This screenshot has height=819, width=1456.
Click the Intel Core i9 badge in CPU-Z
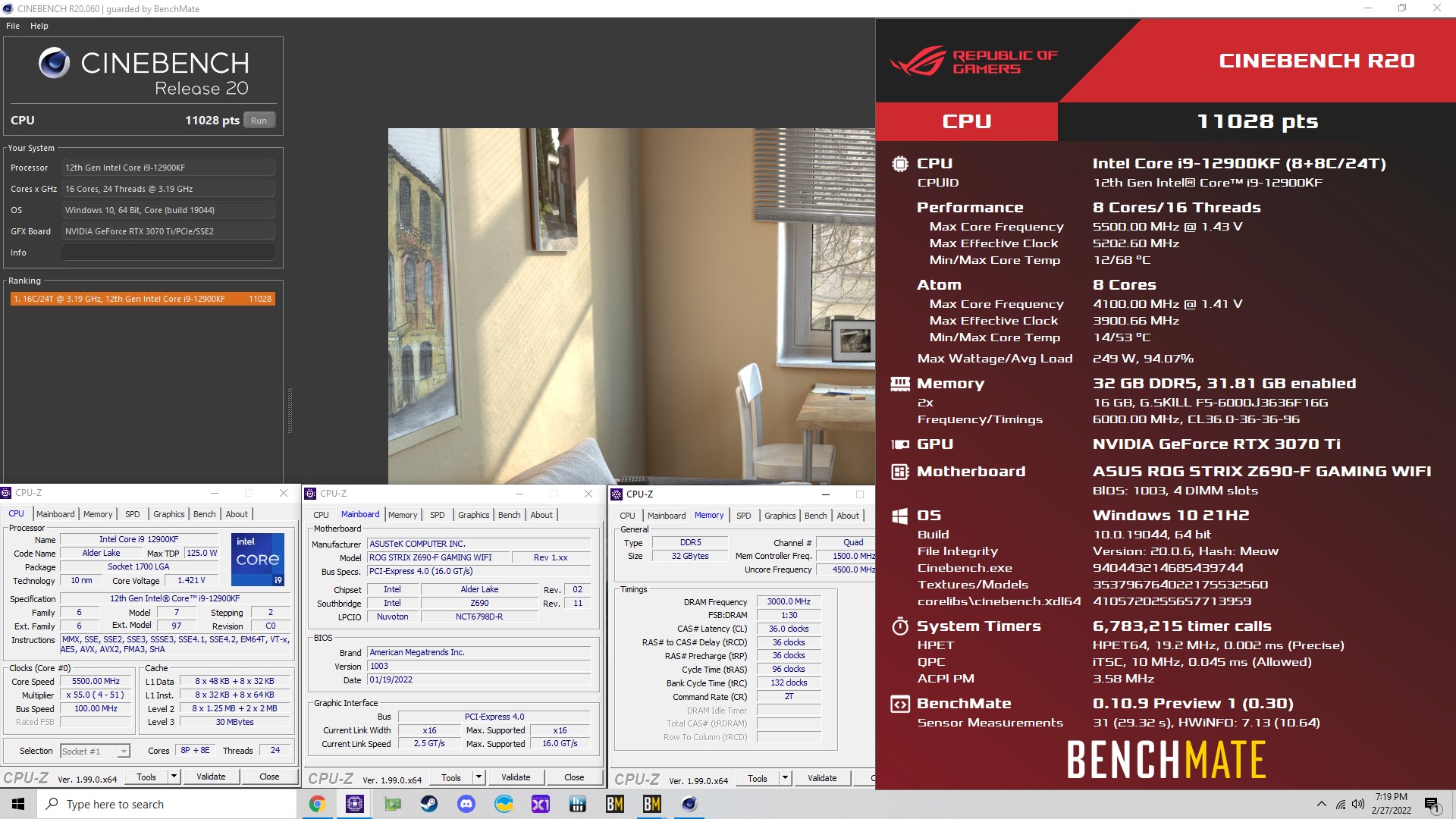(258, 560)
